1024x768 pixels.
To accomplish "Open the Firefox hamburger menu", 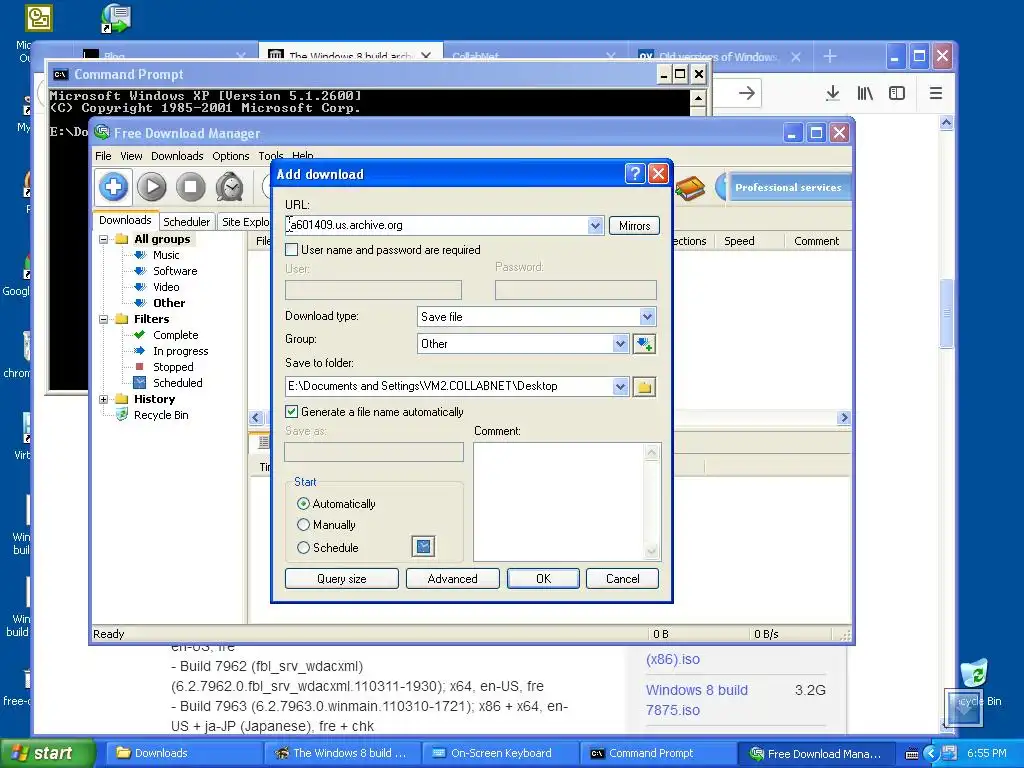I will pyautogui.click(x=936, y=93).
